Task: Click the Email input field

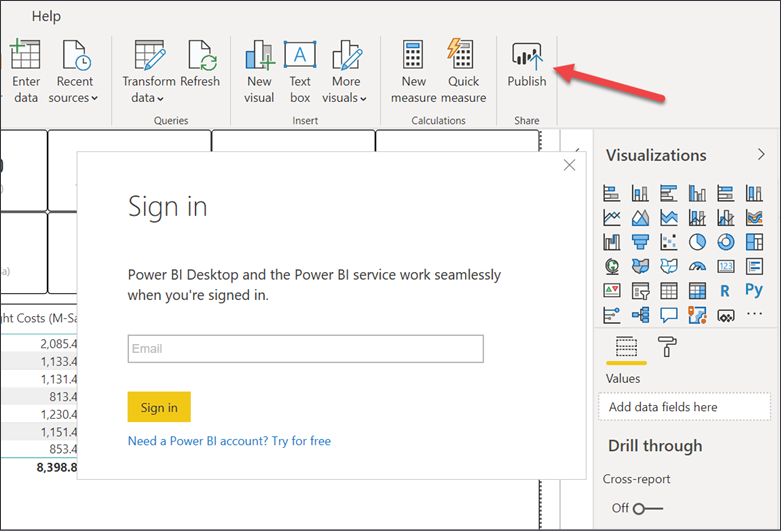Action: pyautogui.click(x=305, y=349)
